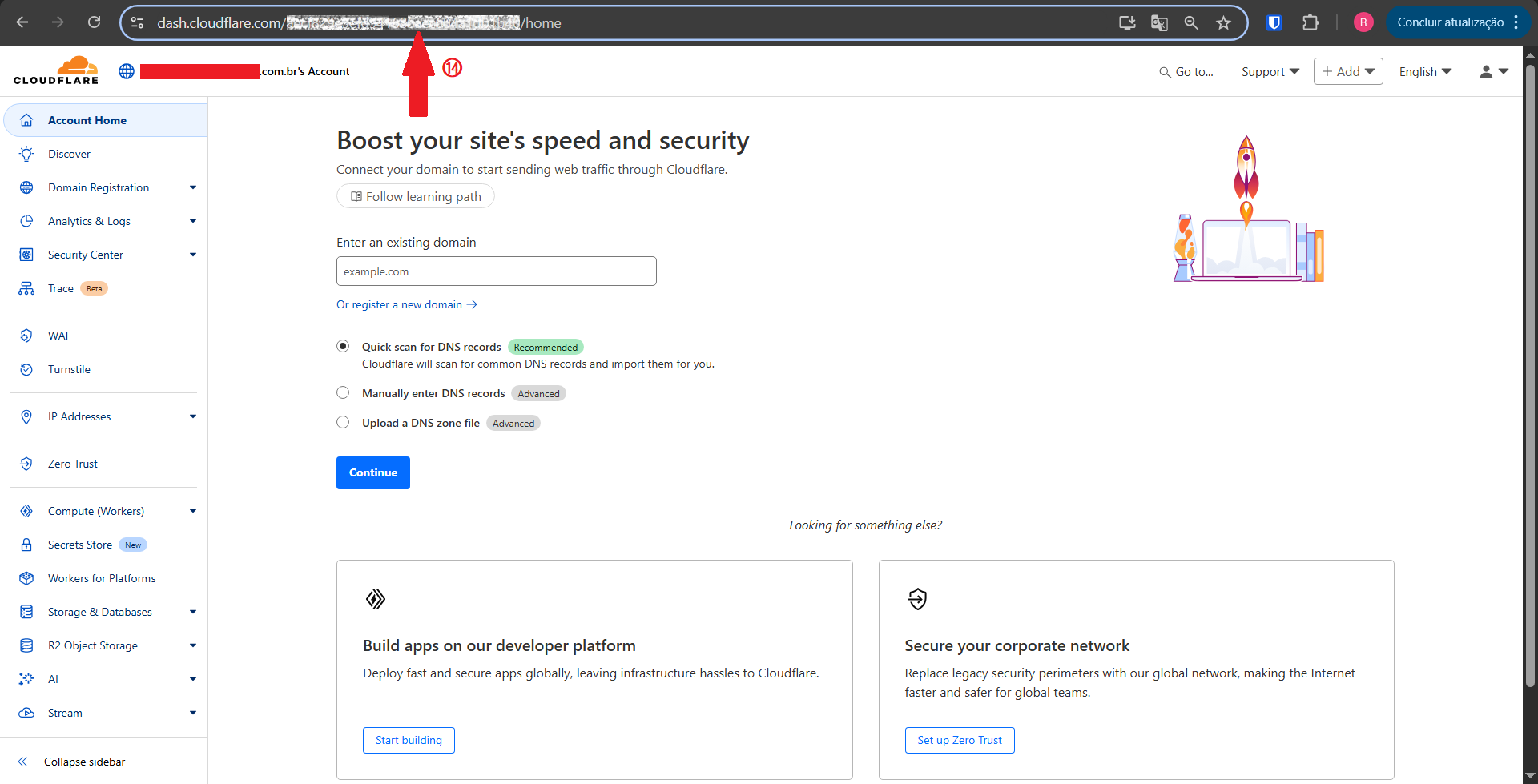The height and width of the screenshot is (784, 1538).
Task: Click the Turnstile icon
Action: tap(26, 369)
